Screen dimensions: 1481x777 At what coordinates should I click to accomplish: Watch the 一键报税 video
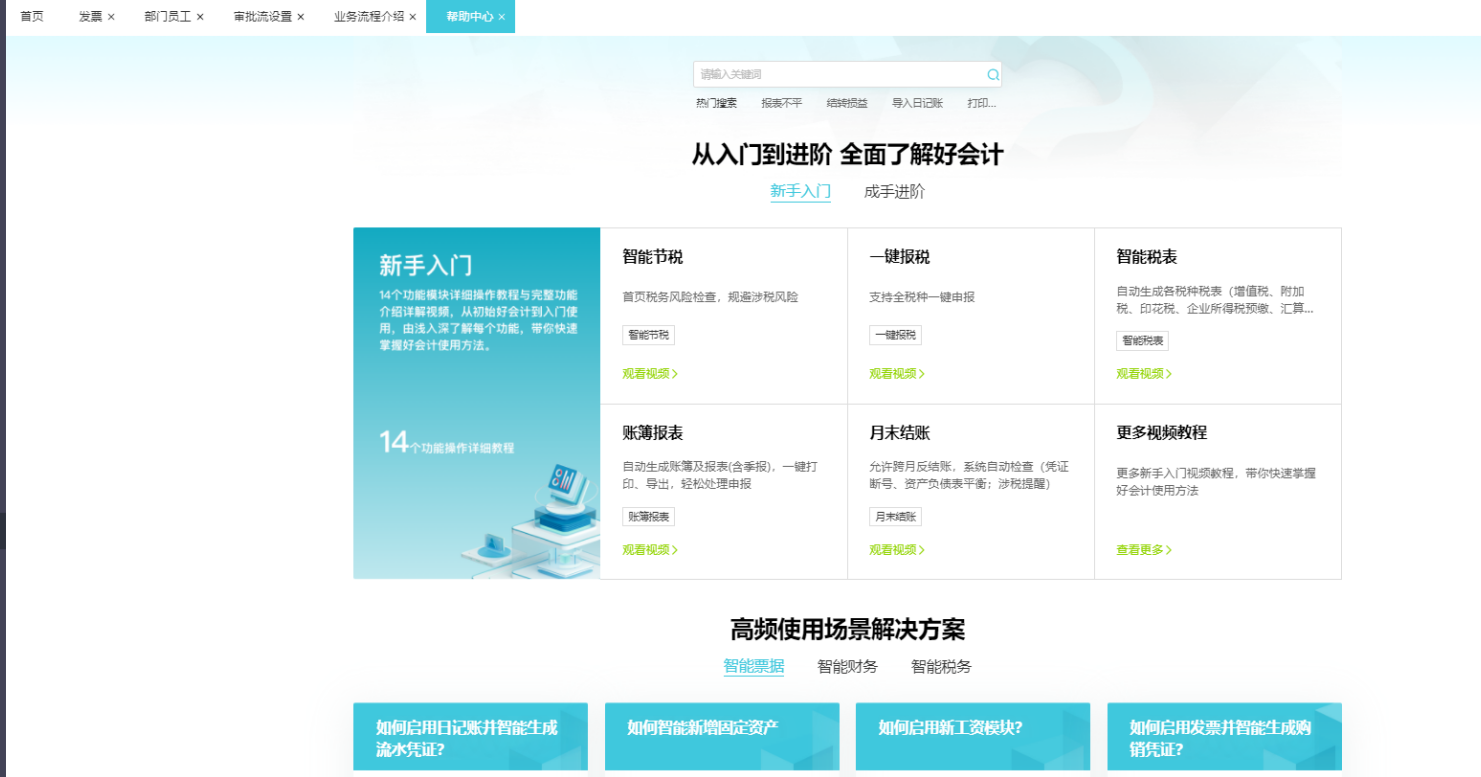pyautogui.click(x=896, y=374)
